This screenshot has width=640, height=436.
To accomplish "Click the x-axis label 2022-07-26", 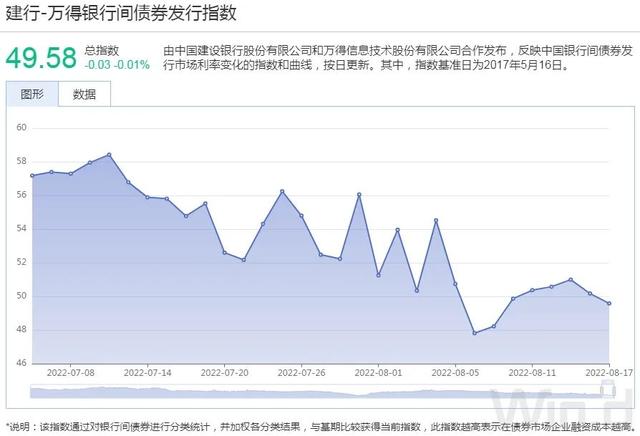I will click(302, 373).
